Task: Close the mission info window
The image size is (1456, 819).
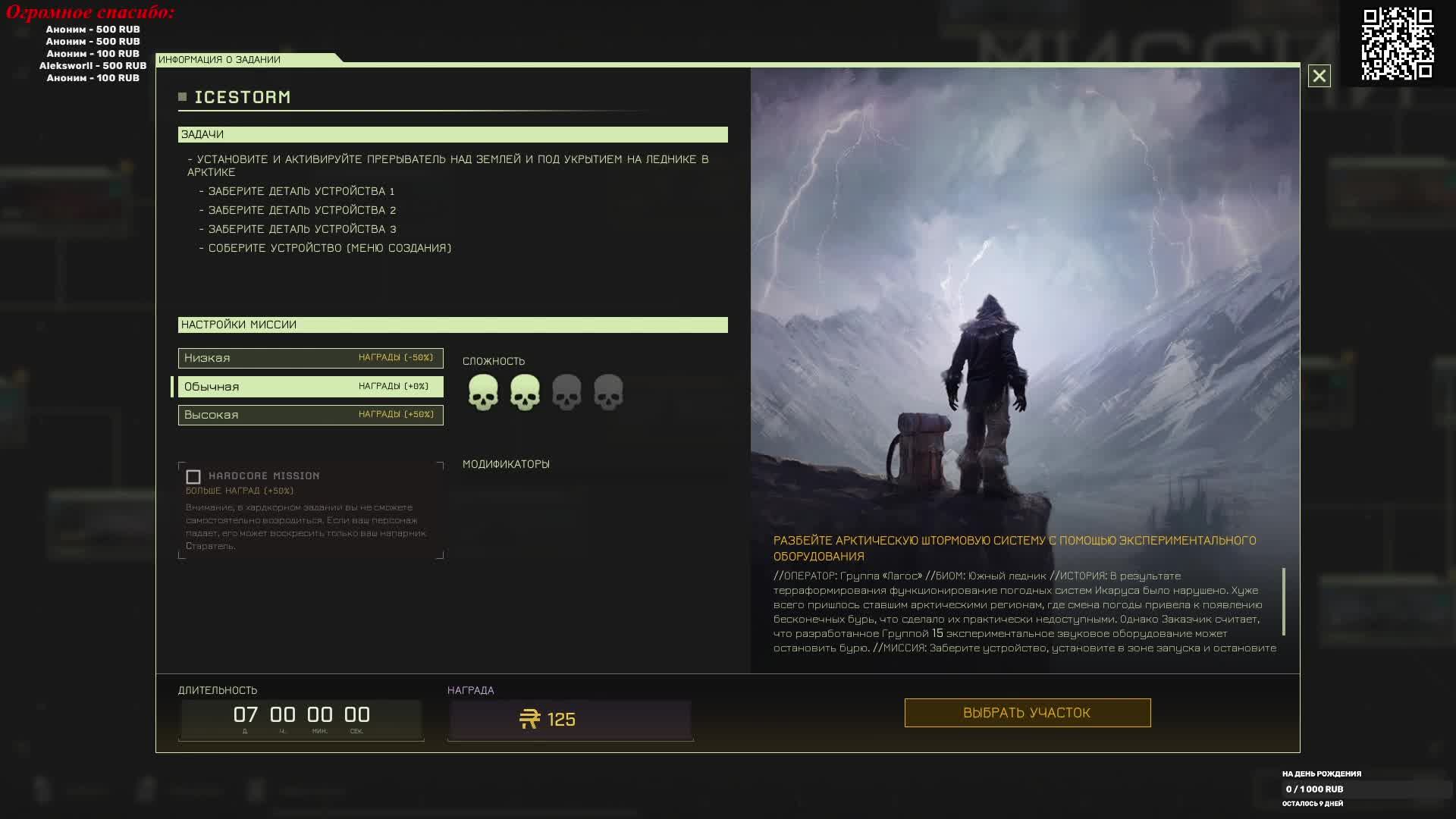Action: pos(1319,76)
